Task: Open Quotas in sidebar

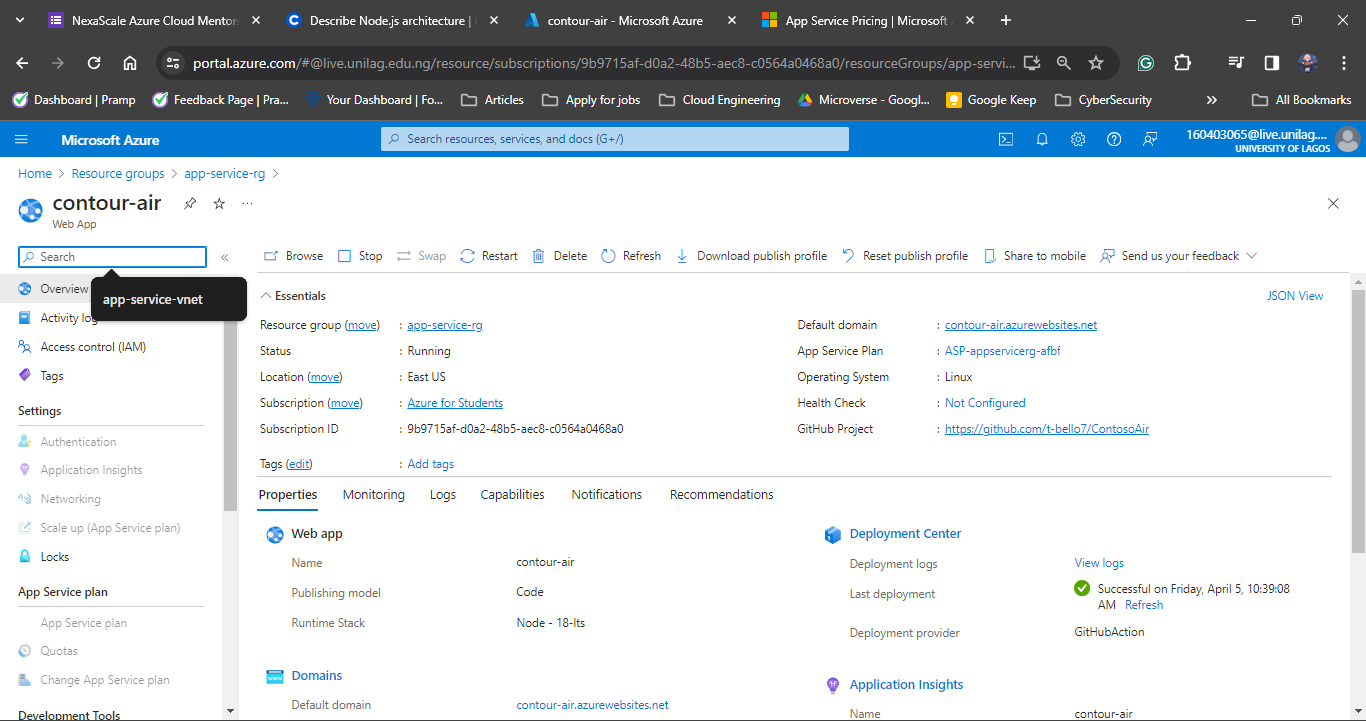Action: [48, 651]
